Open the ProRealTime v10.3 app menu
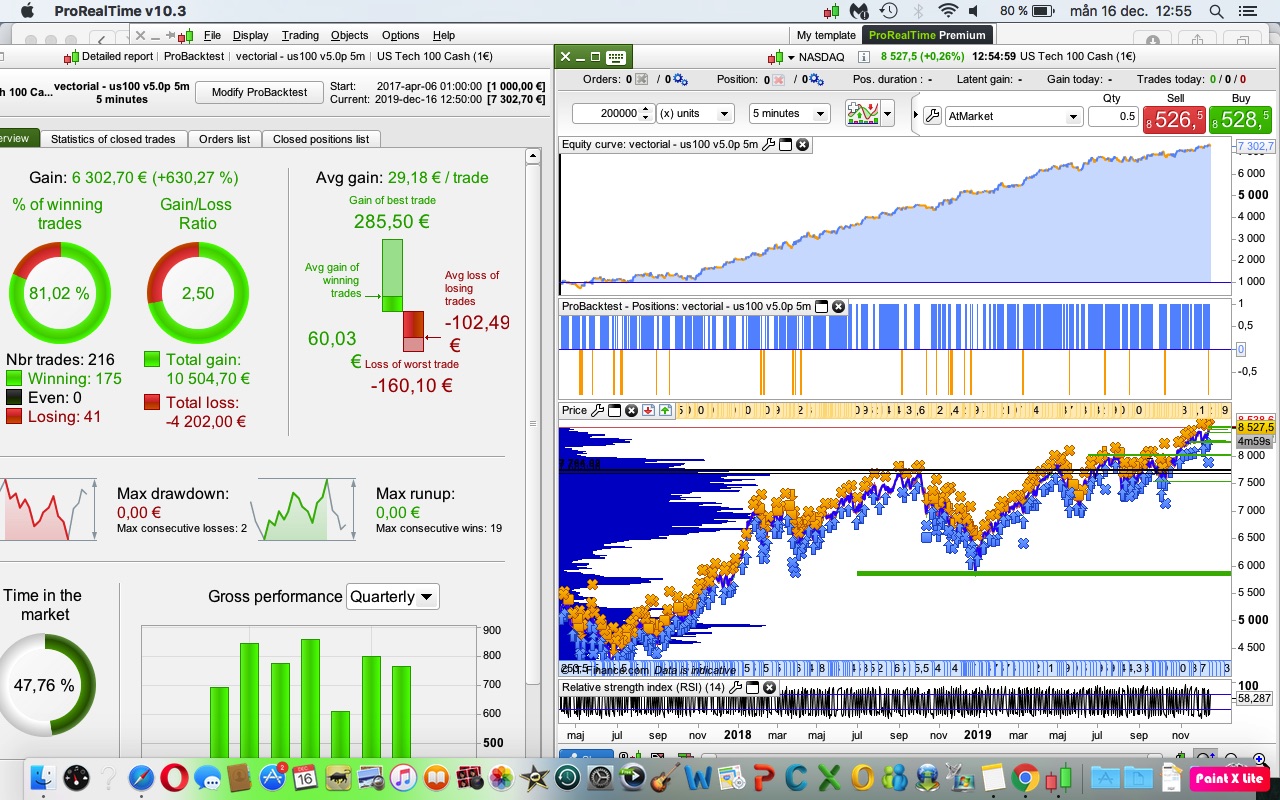Image resolution: width=1280 pixels, height=800 pixels. [119, 11]
